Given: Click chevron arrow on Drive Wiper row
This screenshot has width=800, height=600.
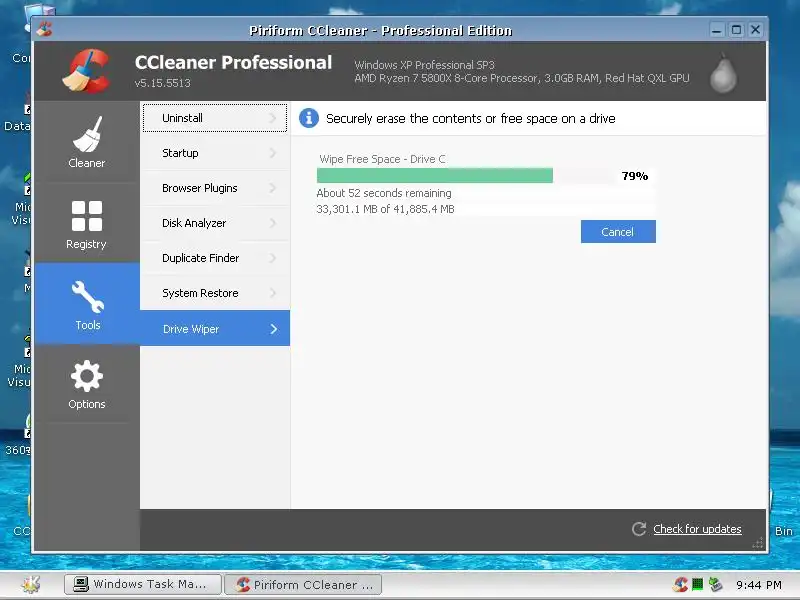Looking at the screenshot, I should click(x=274, y=329).
